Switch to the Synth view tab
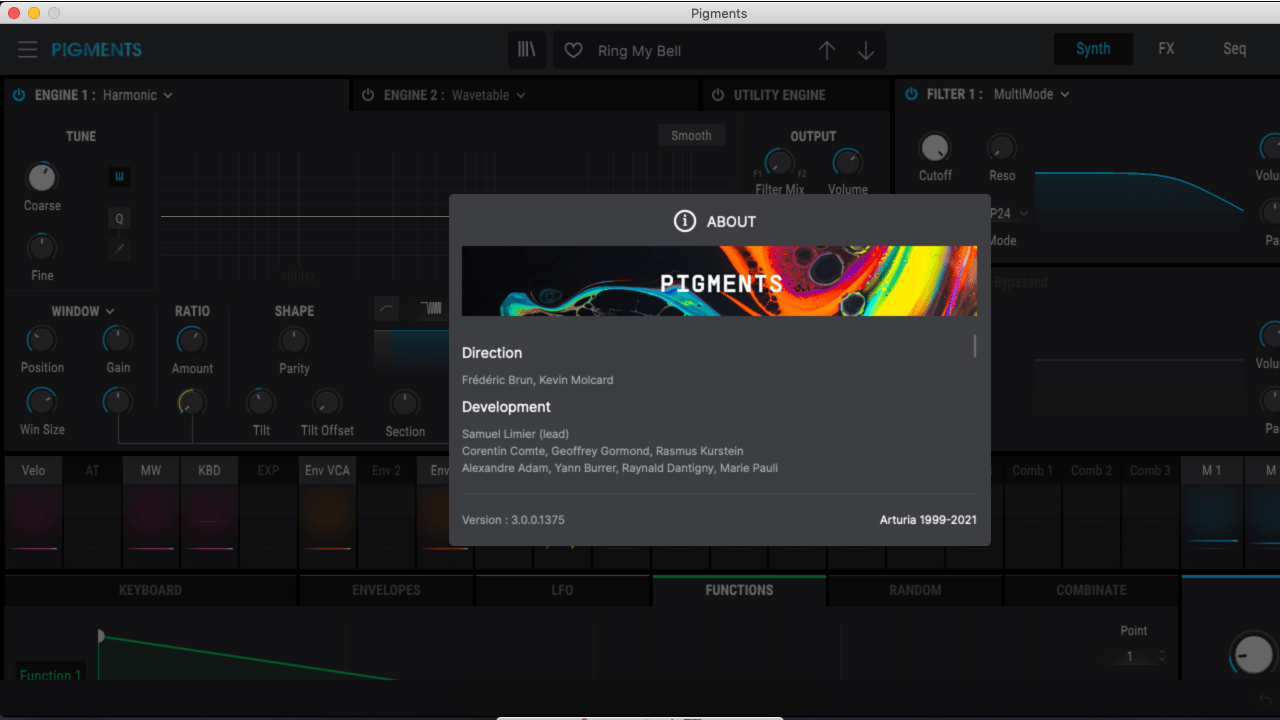The width and height of the screenshot is (1280, 720). (x=1093, y=49)
